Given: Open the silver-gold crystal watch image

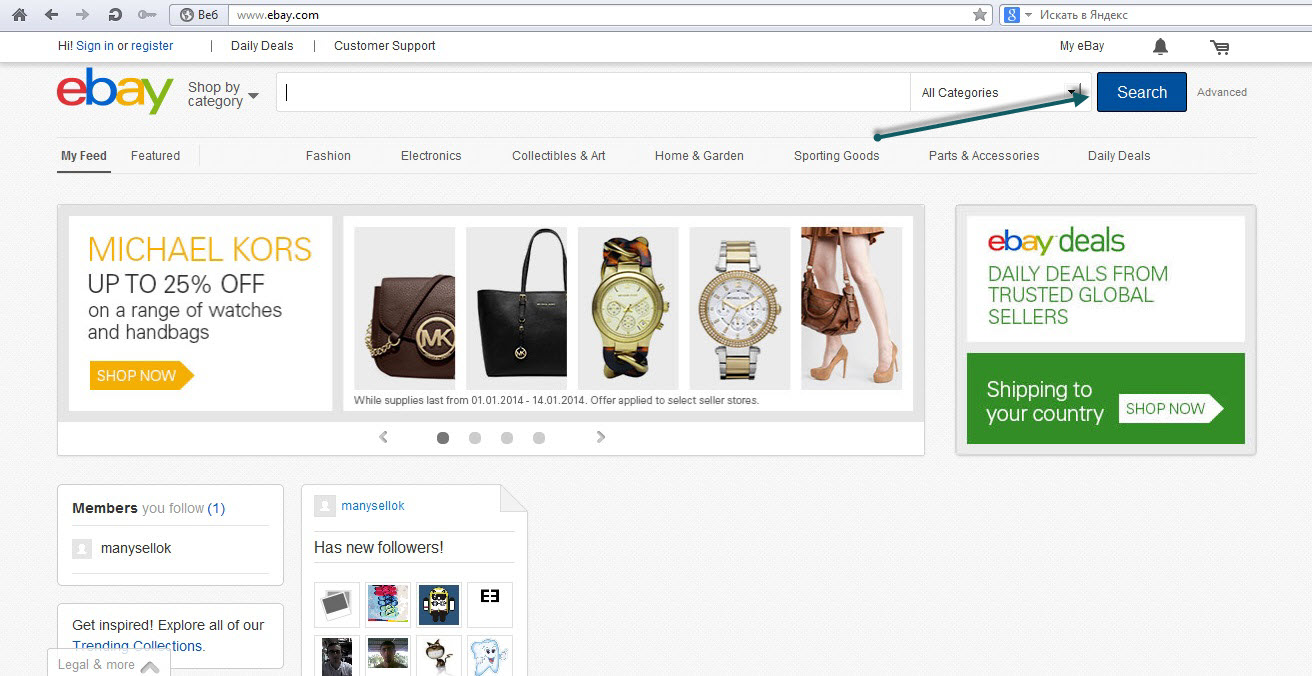Looking at the screenshot, I should click(x=740, y=309).
